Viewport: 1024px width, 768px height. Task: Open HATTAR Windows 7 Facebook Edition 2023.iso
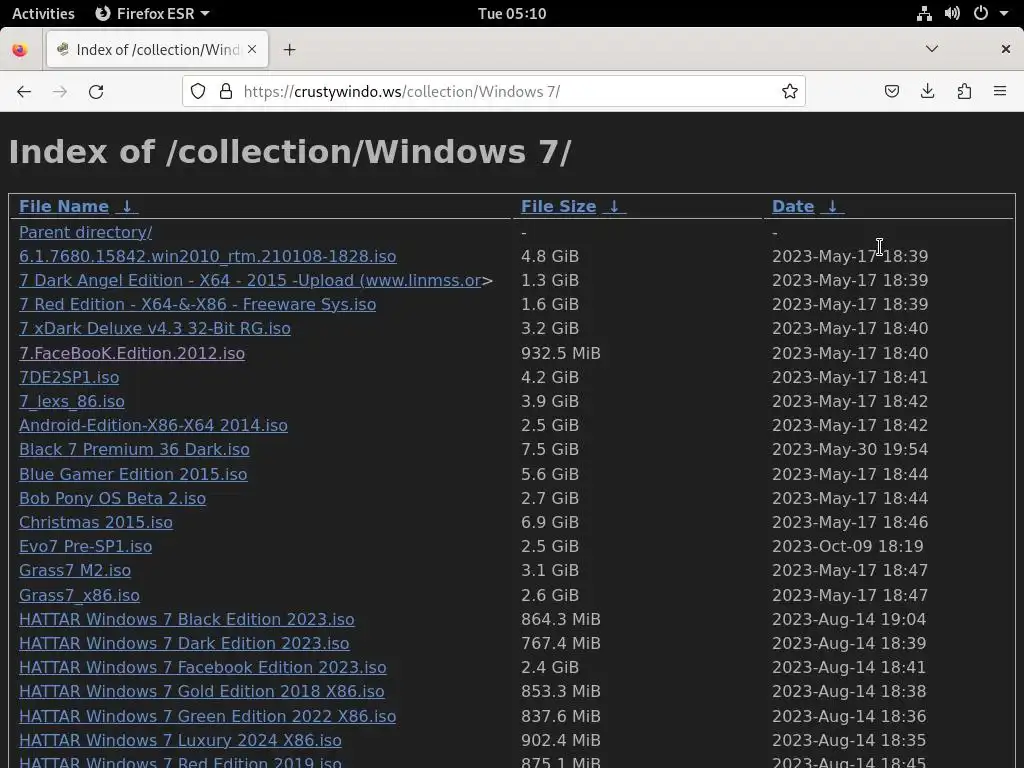click(x=202, y=667)
